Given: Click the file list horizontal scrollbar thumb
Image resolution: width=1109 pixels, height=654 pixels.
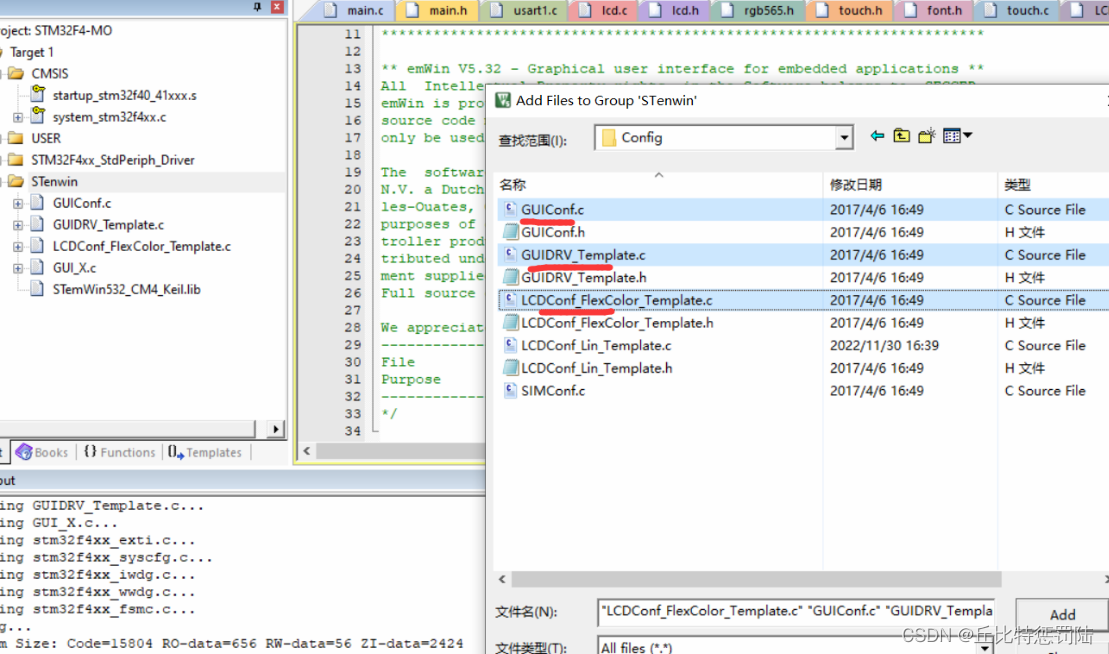Looking at the screenshot, I should 756,579.
